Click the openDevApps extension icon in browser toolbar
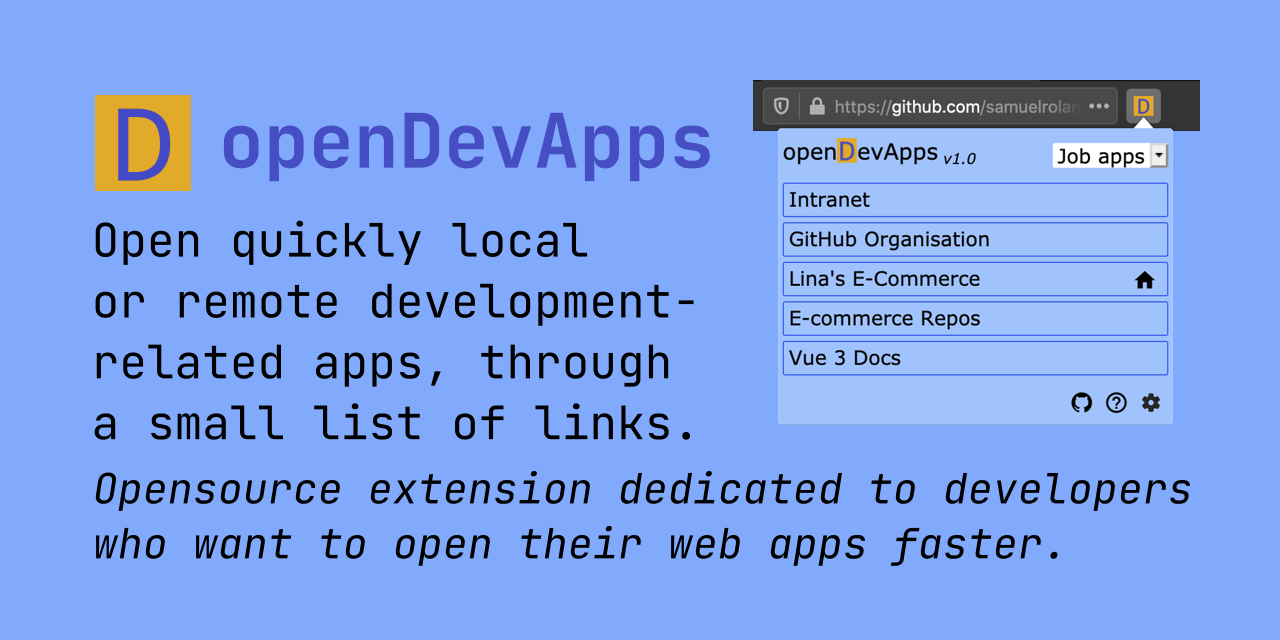1280x640 pixels. point(1143,106)
